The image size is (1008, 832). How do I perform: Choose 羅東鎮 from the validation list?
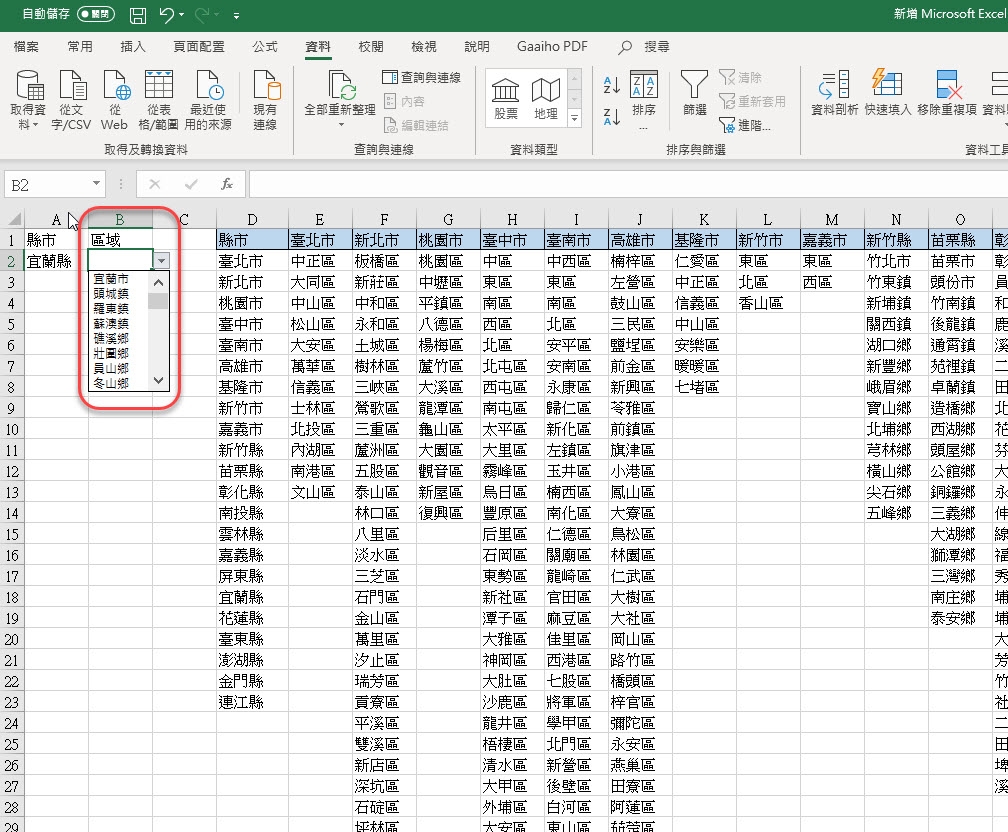(x=110, y=309)
